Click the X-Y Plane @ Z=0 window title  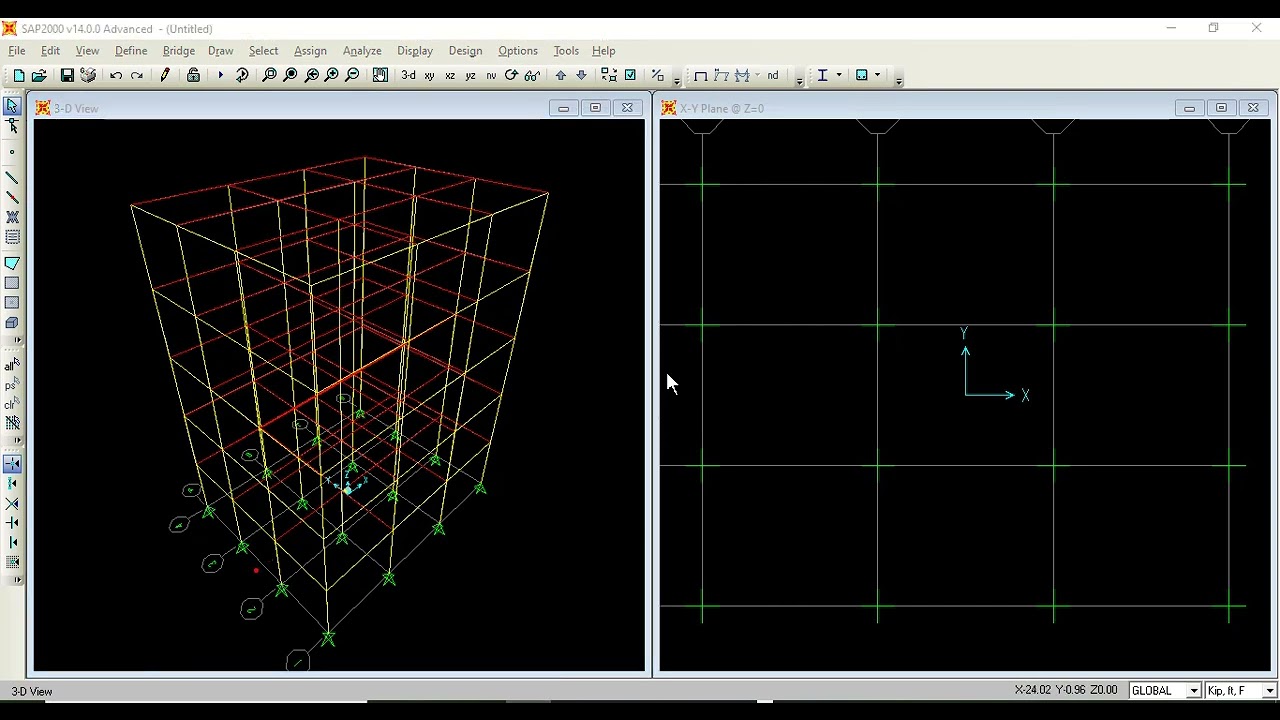pos(722,108)
